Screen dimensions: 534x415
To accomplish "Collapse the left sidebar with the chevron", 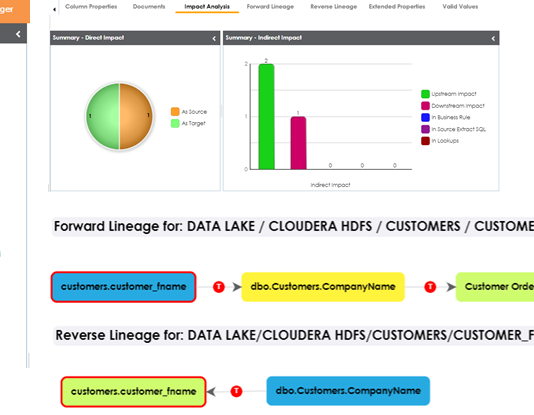I will click(18, 34).
